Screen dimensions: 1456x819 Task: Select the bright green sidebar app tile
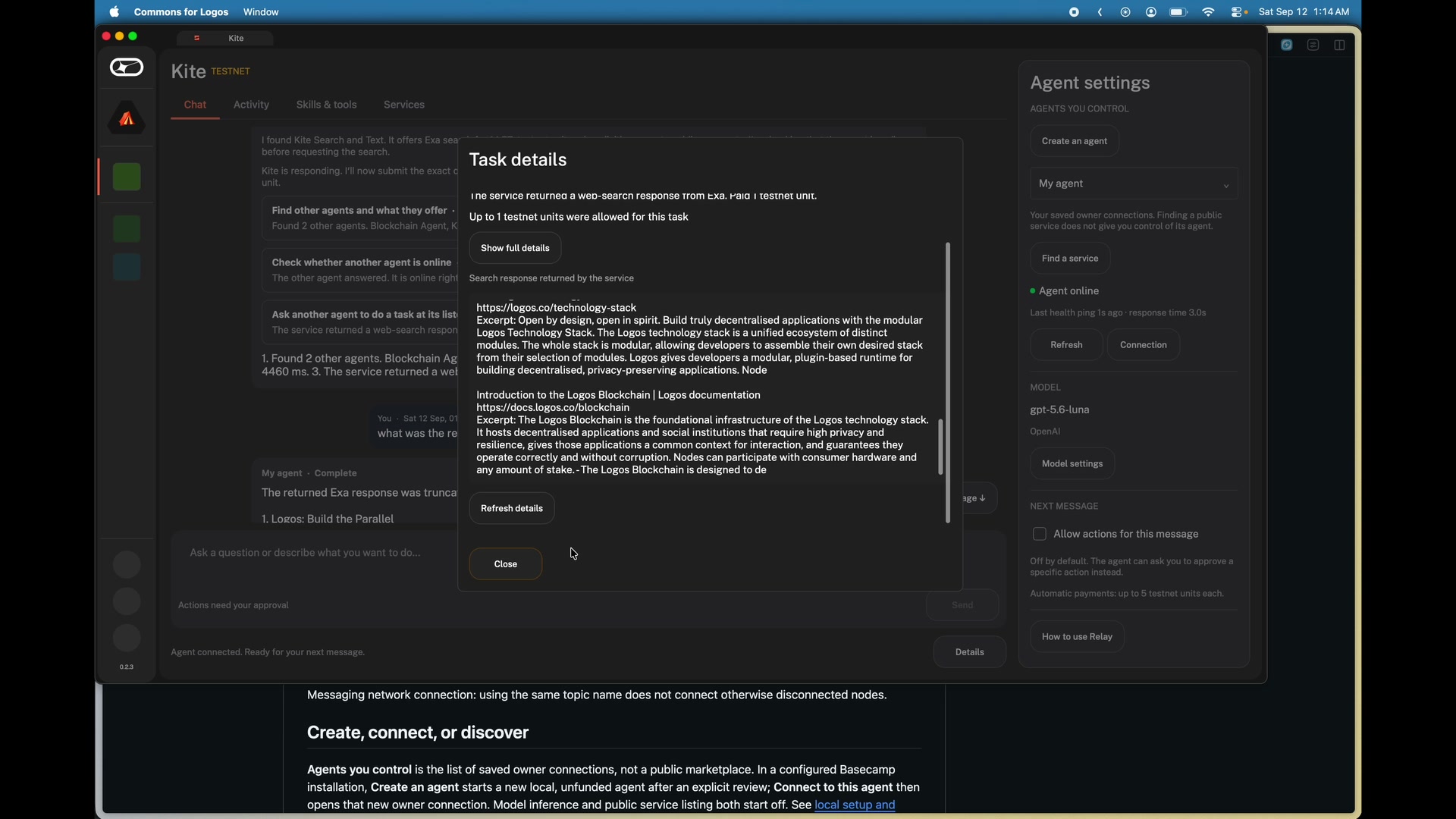click(x=127, y=177)
